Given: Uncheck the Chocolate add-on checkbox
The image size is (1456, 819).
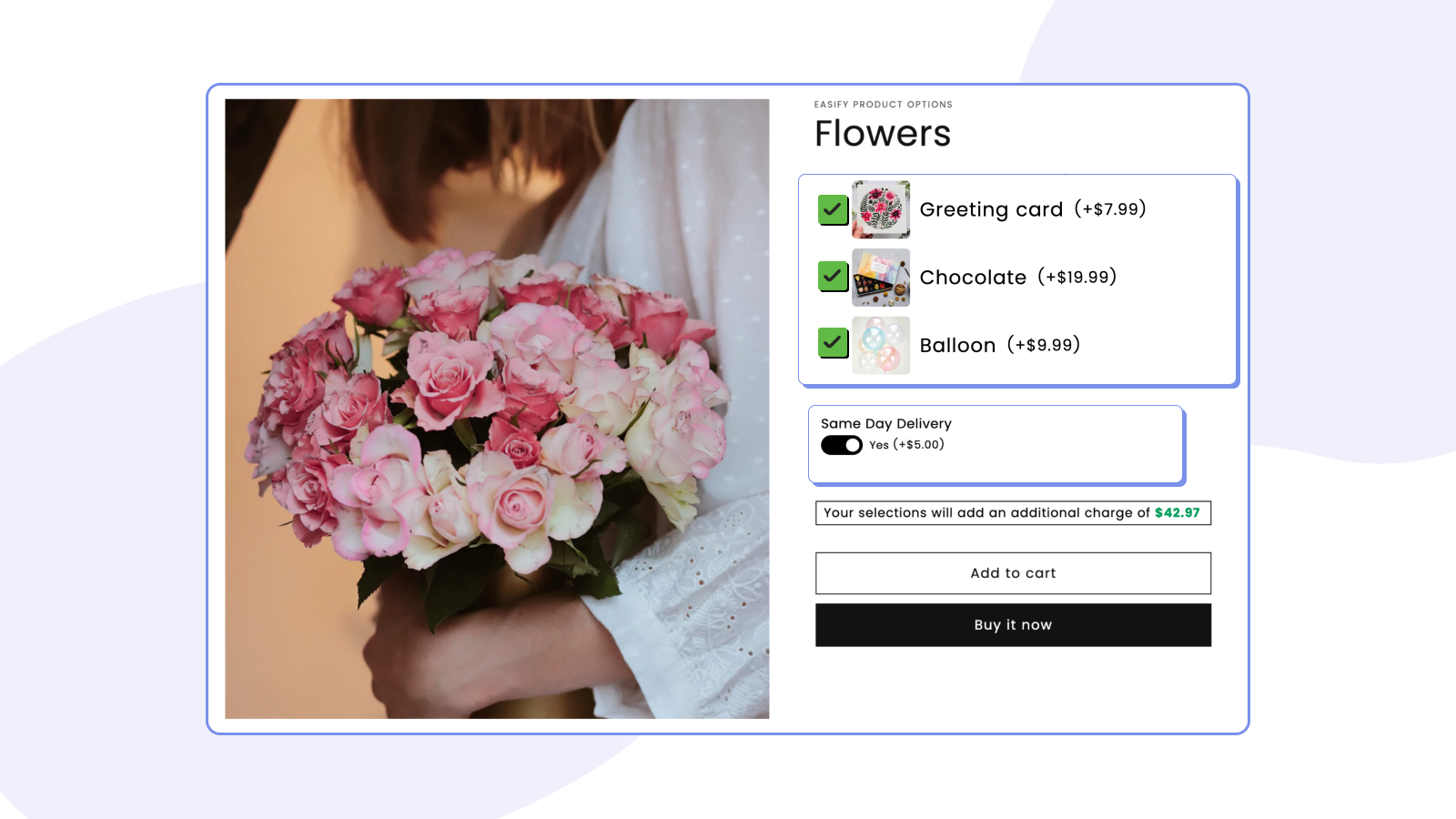Looking at the screenshot, I should 833,276.
